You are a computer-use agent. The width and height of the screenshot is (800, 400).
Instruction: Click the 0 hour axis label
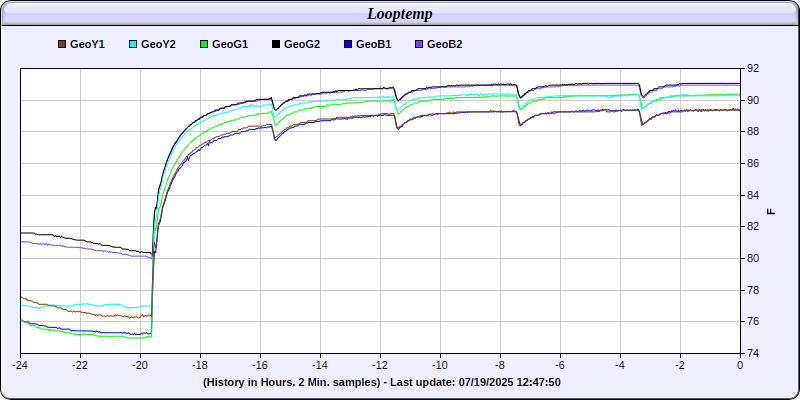point(740,365)
